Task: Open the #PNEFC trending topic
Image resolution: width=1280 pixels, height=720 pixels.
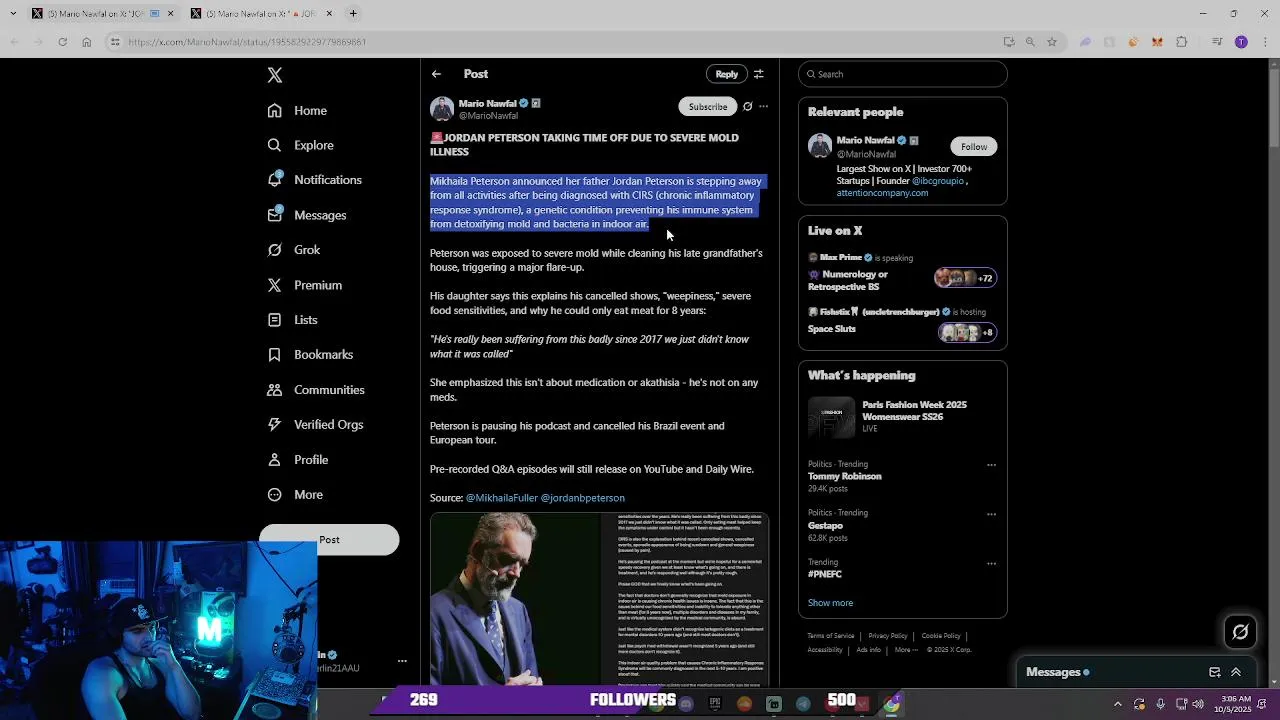Action: click(x=825, y=575)
